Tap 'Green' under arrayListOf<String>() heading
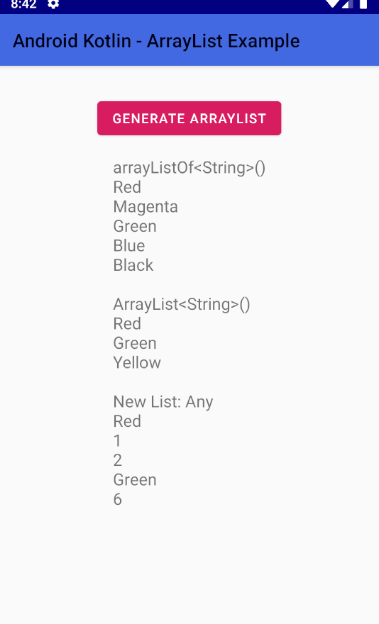The image size is (379, 624). tap(135, 226)
